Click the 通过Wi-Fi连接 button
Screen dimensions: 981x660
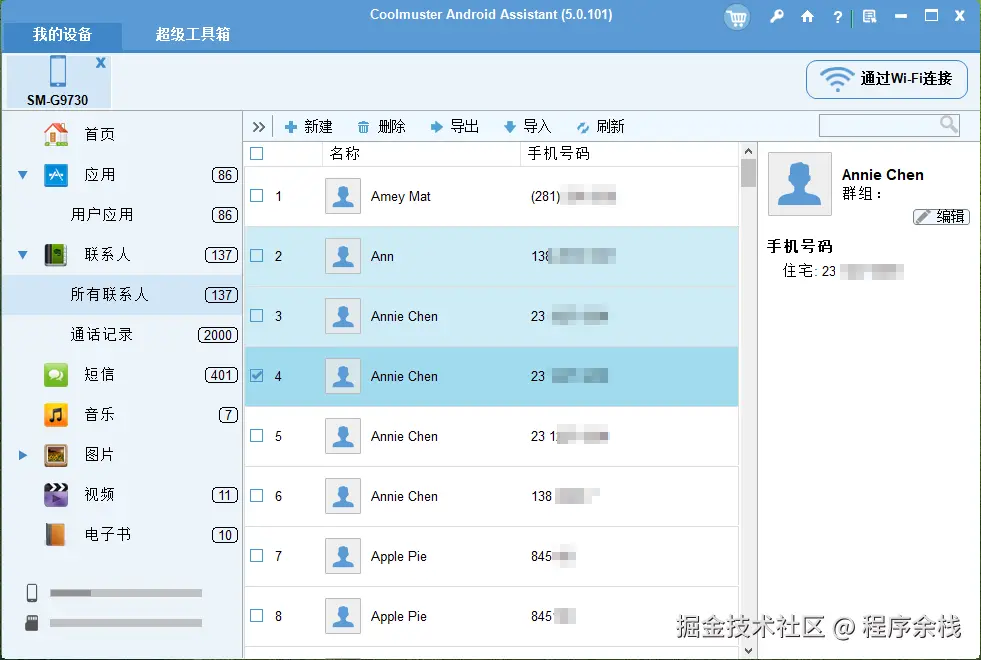click(x=887, y=79)
